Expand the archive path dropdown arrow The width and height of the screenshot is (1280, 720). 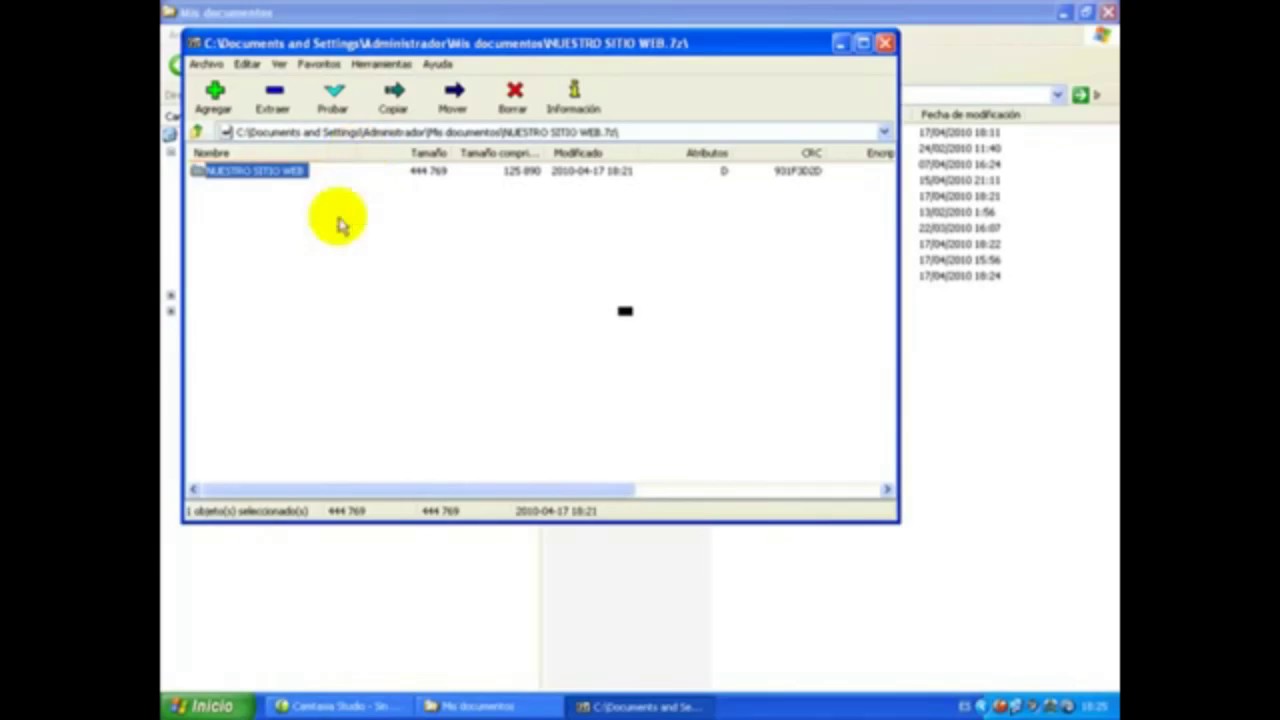pos(884,132)
